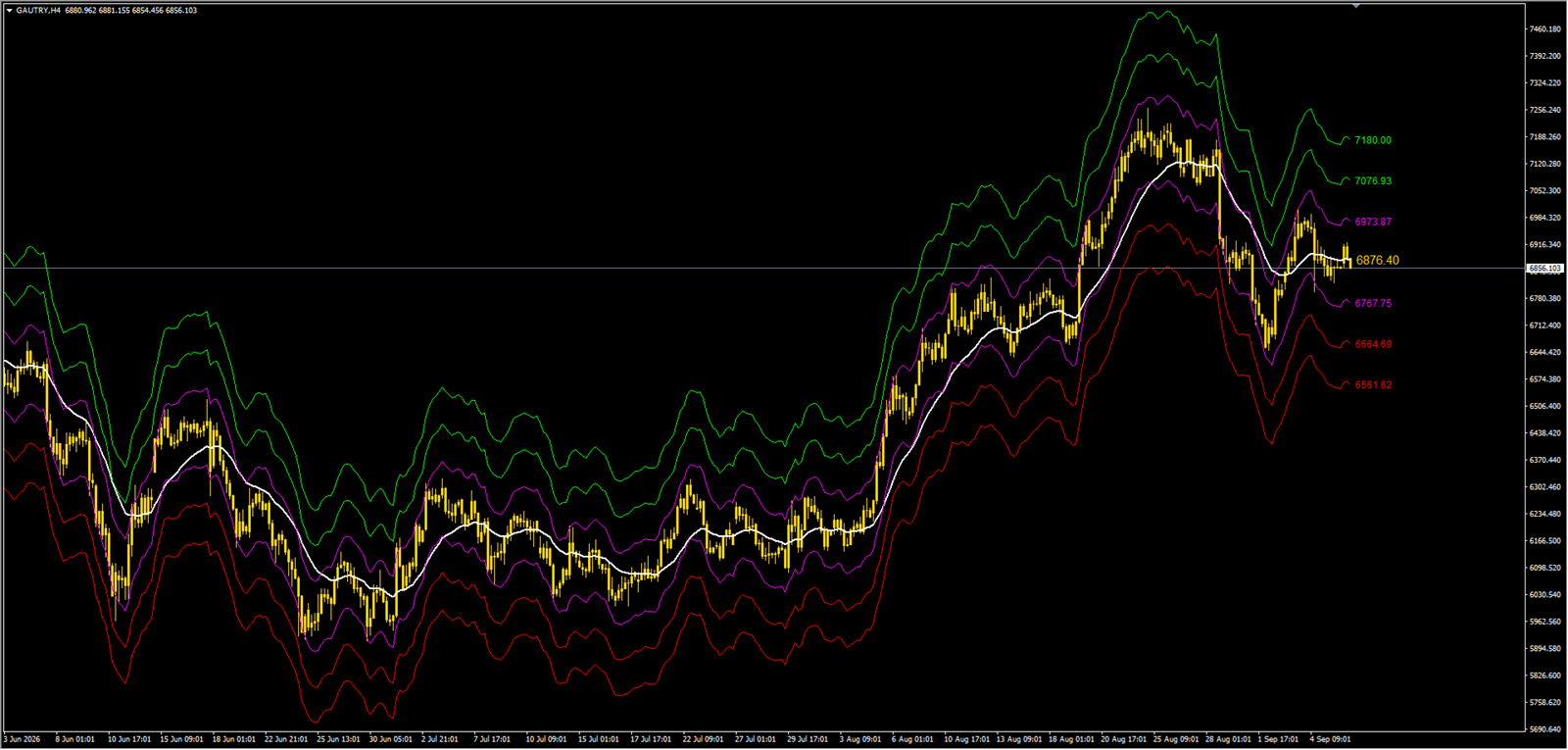This screenshot has width=1568, height=750.
Task: Click the price scale value 7460.180
Action: [1544, 29]
